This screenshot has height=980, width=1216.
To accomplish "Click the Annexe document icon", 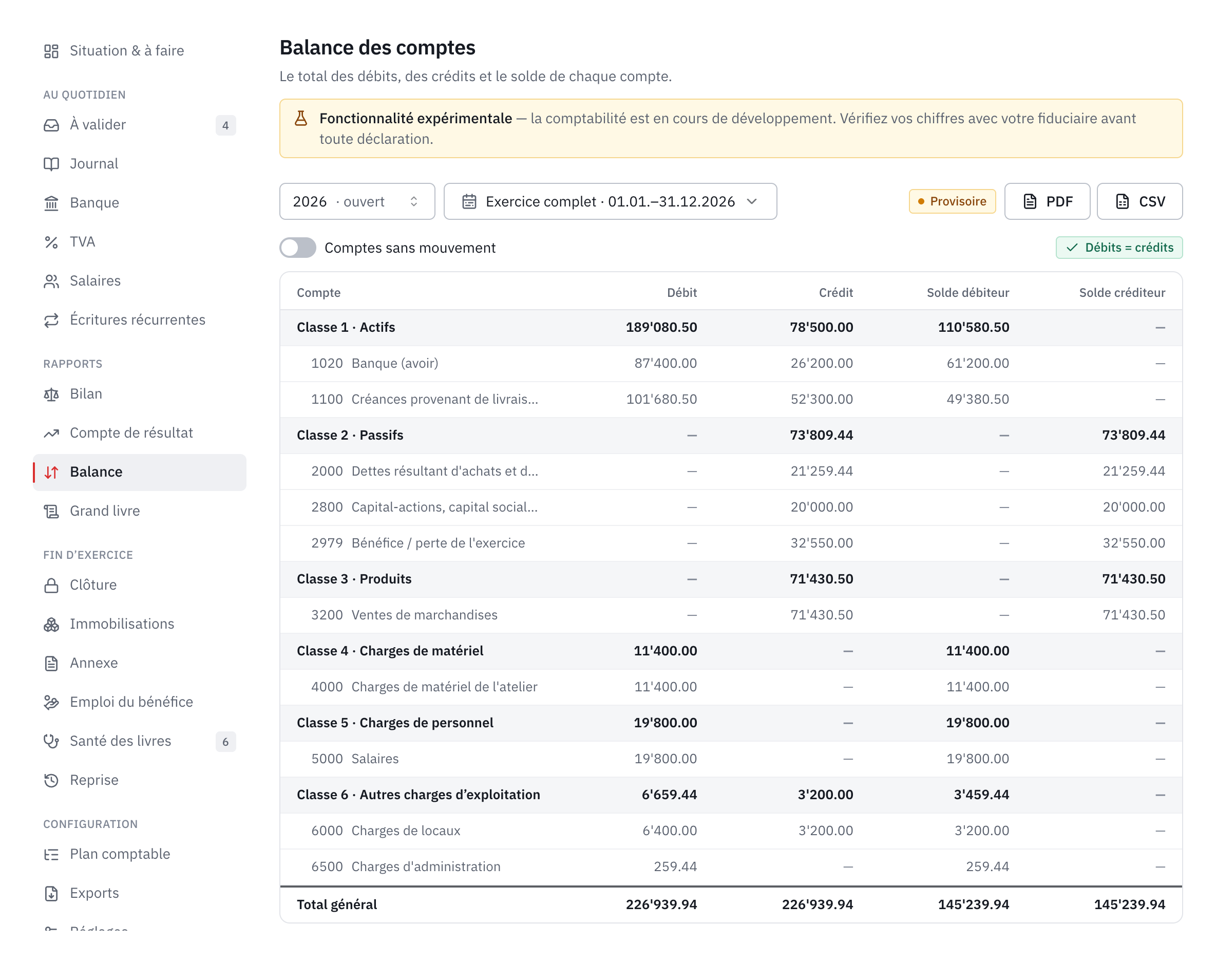I will [x=51, y=663].
